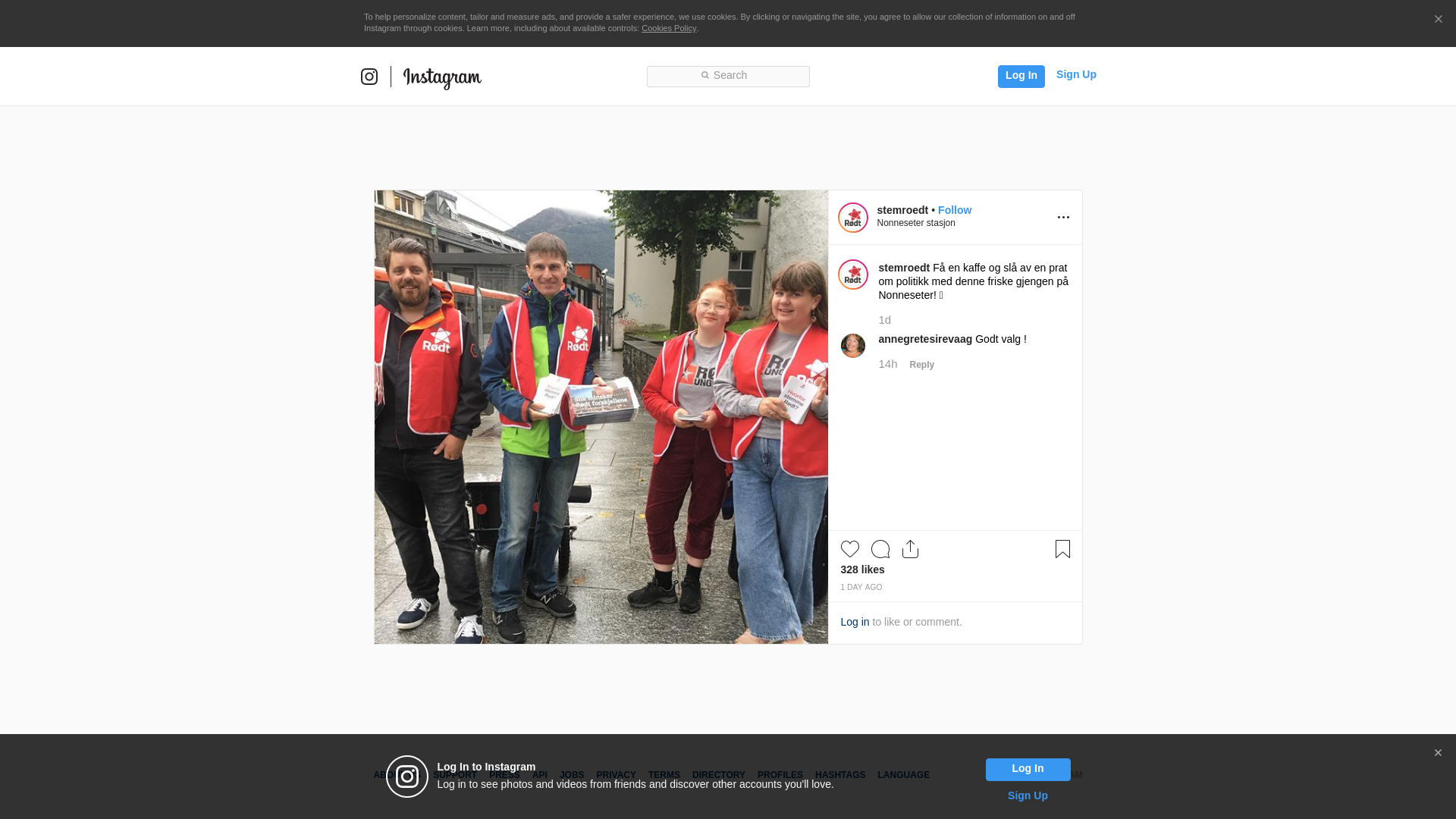Click stemroedt avatar beside the caption
1456x819 pixels.
(853, 275)
